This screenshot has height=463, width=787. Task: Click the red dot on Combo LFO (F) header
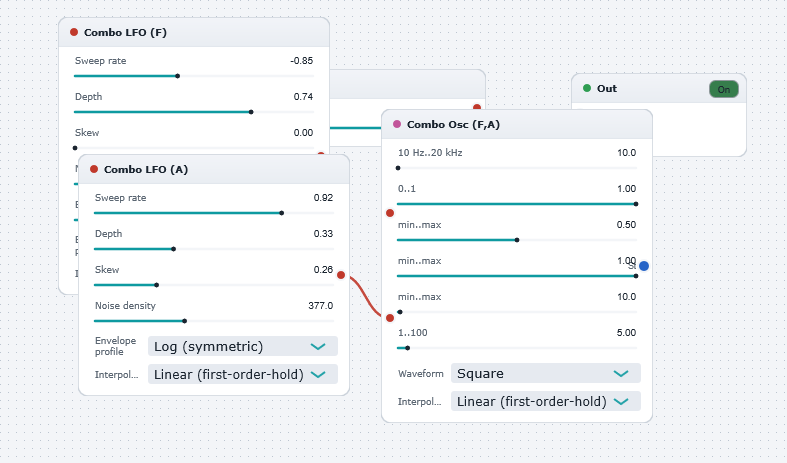point(74,32)
